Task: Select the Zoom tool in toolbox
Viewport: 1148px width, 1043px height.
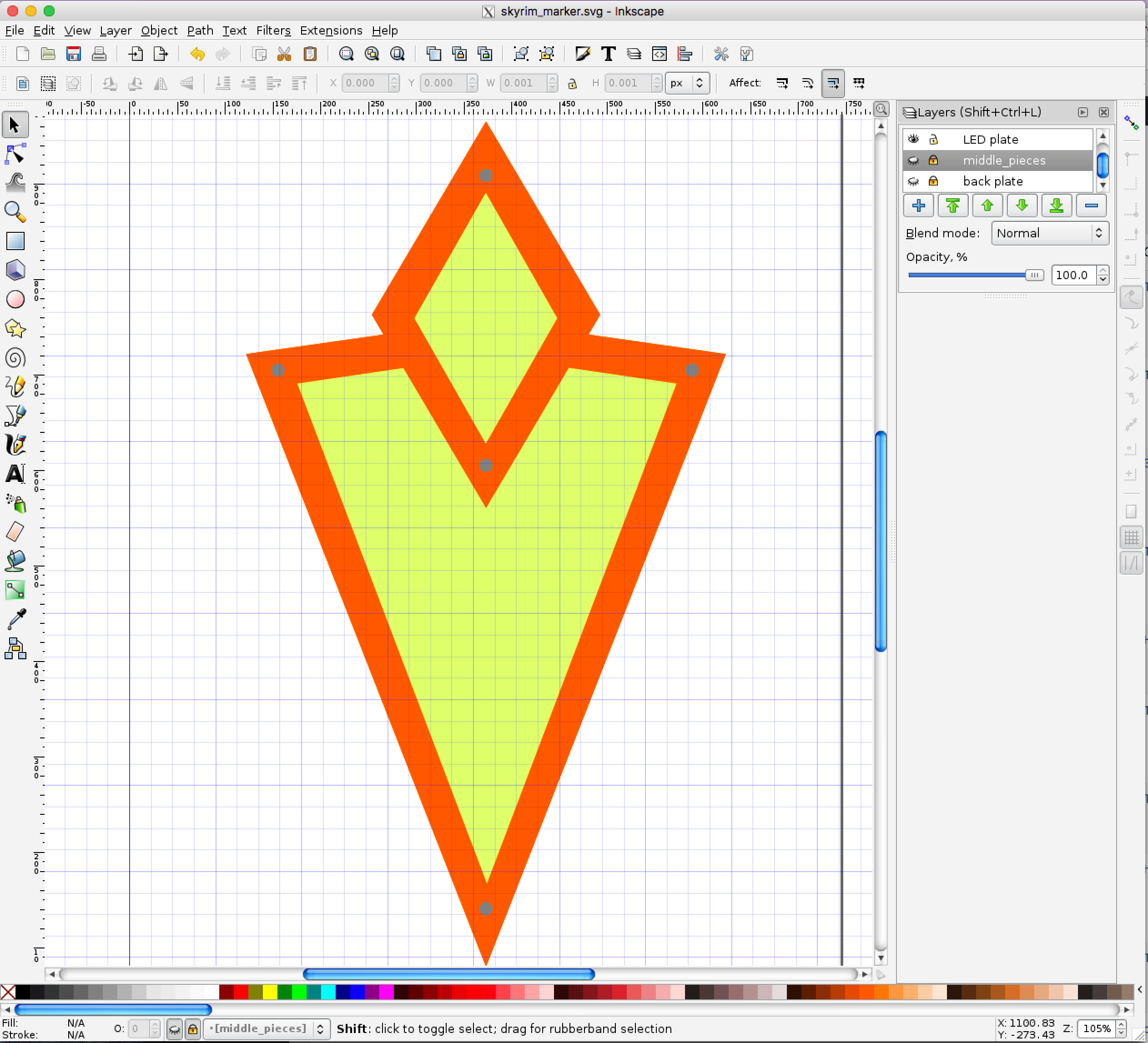Action: pyautogui.click(x=15, y=212)
